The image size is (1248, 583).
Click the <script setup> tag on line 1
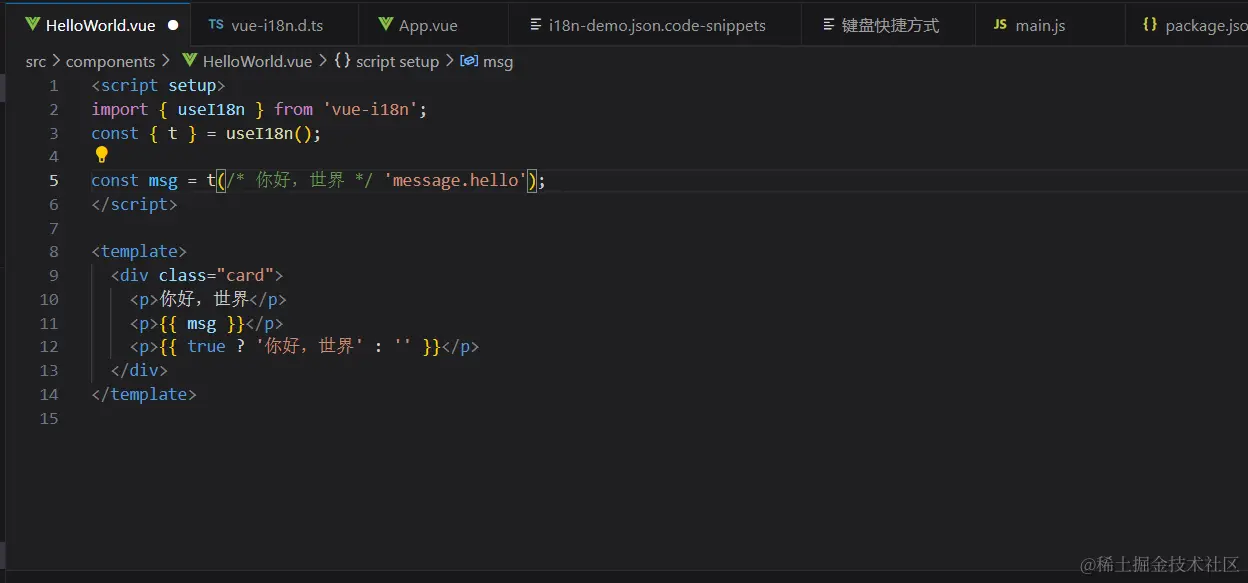tap(158, 86)
